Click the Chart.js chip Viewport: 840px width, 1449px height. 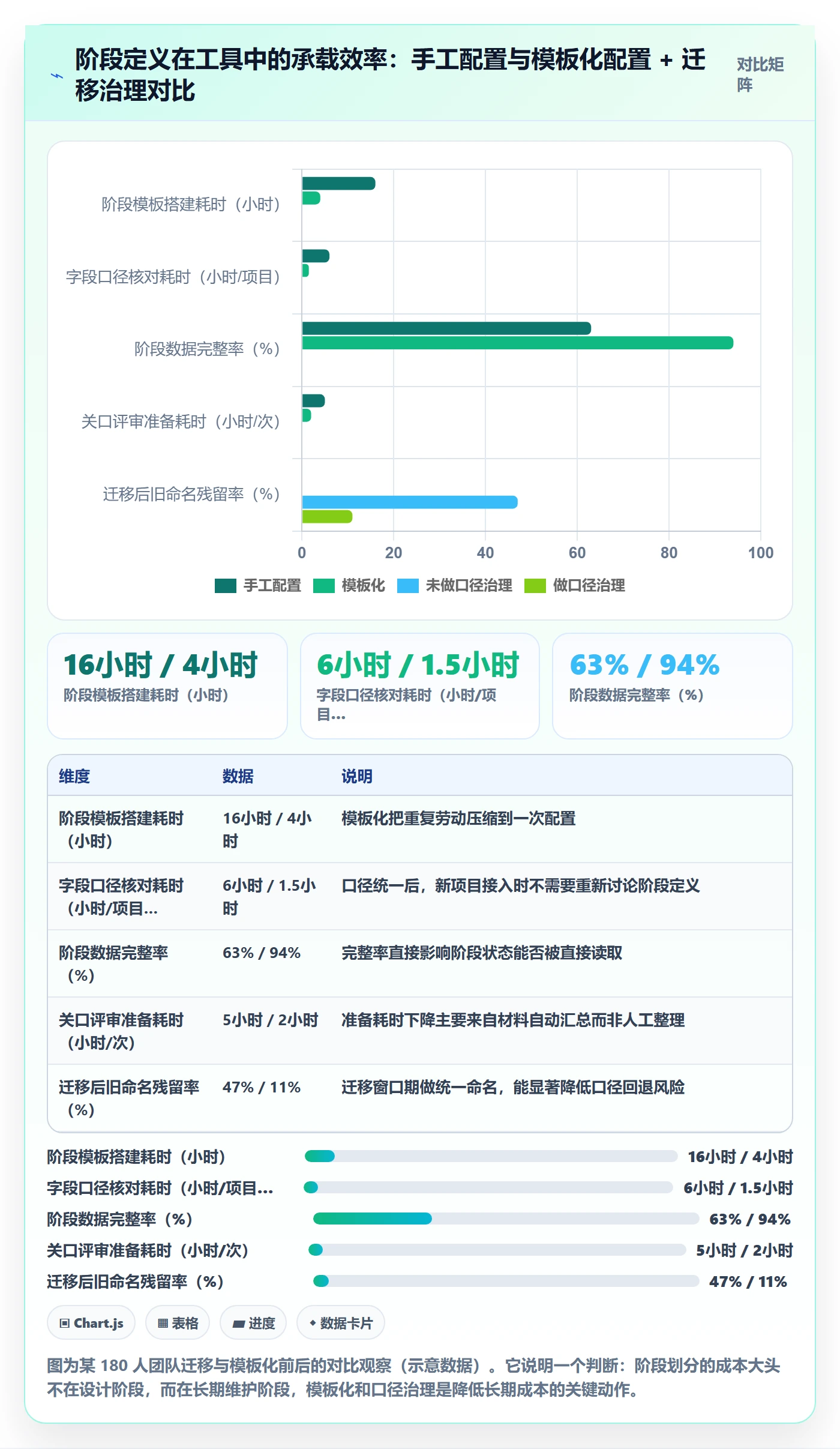91,1323
